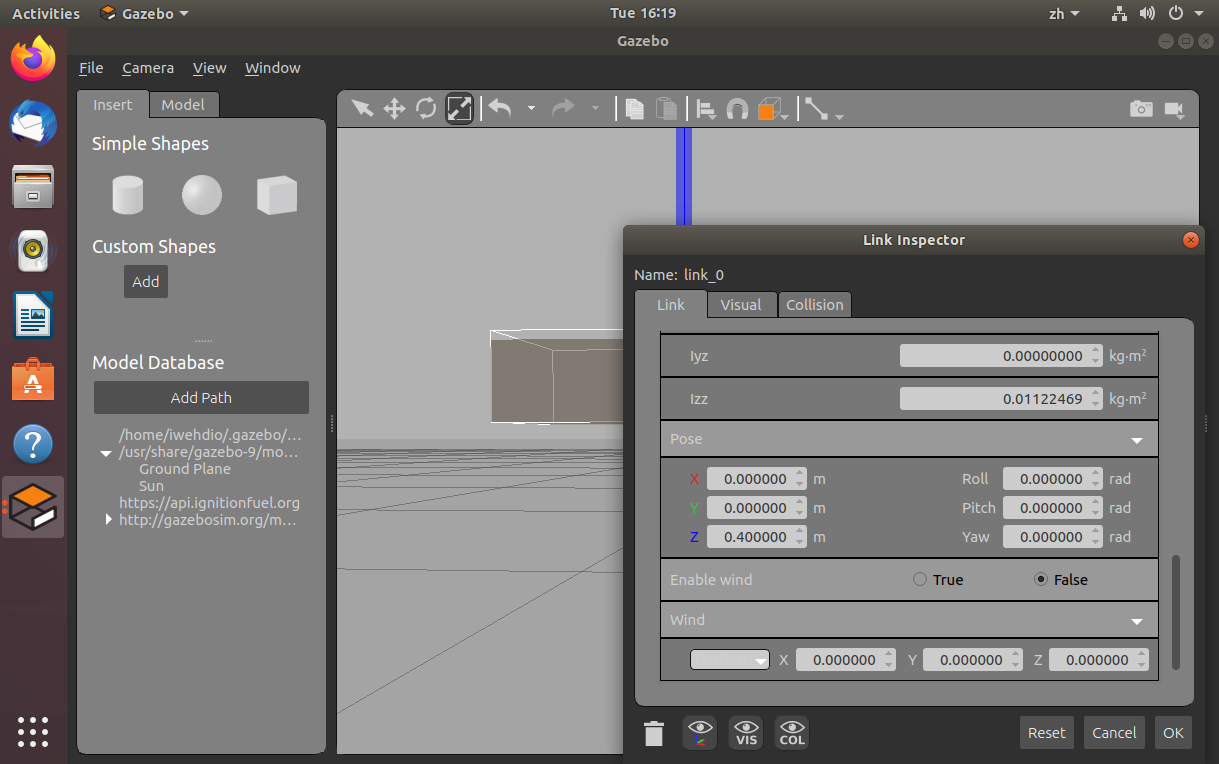This screenshot has height=764, width=1219.
Task: Click the Add custom shape button
Action: 146,282
